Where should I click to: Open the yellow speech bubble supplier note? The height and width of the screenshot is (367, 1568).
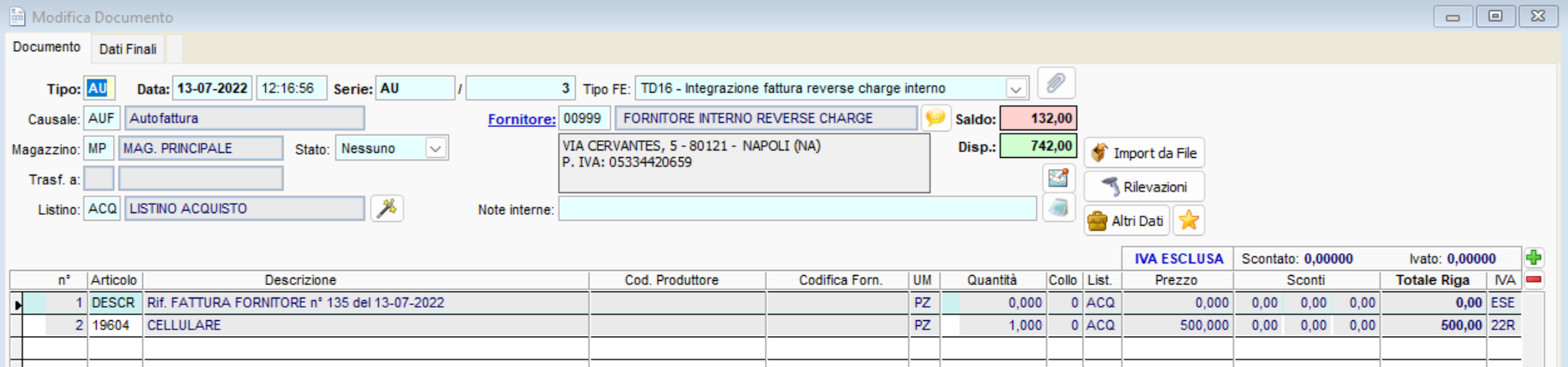935,118
